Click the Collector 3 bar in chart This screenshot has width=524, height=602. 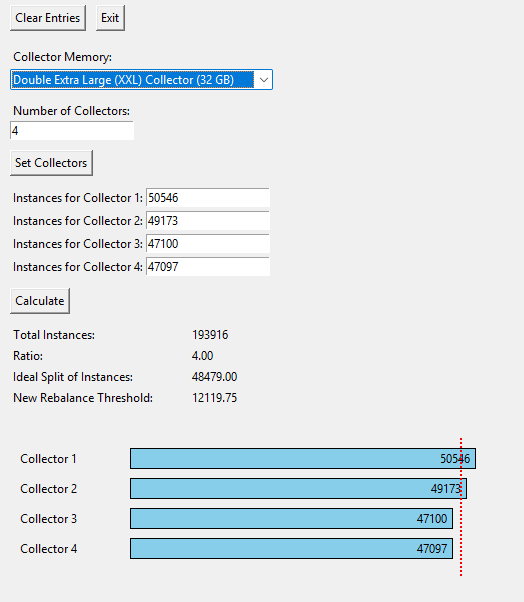coord(291,519)
